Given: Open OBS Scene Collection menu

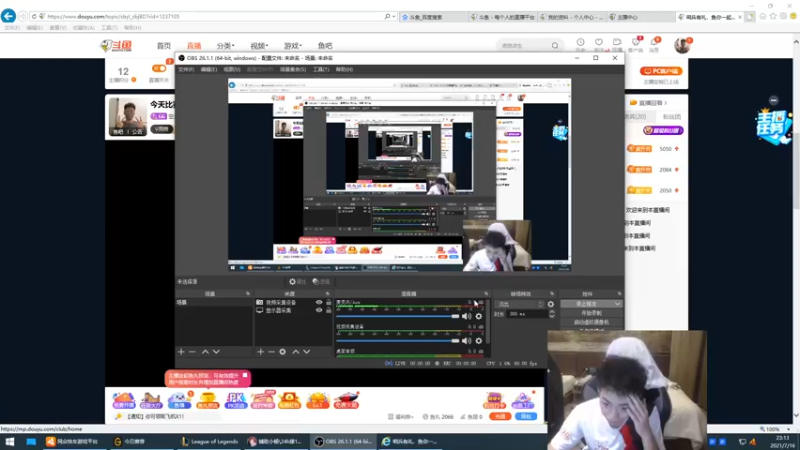Looking at the screenshot, I should pyautogui.click(x=292, y=69).
